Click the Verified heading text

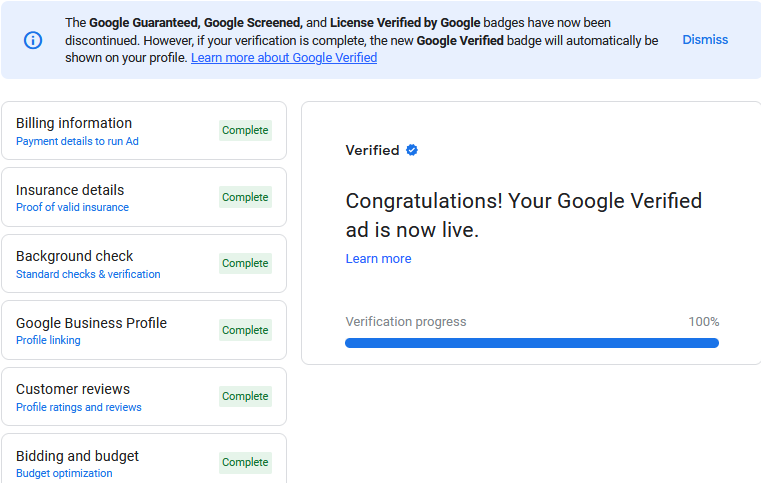[372, 150]
